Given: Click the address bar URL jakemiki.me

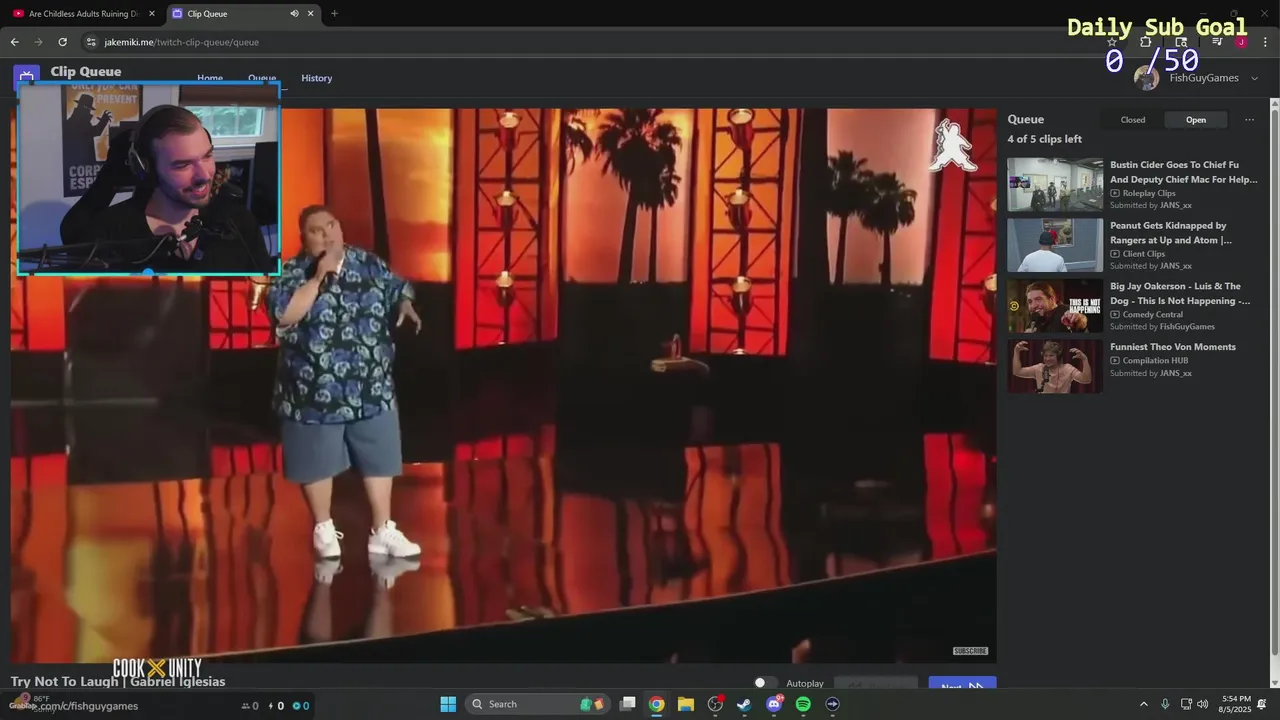Looking at the screenshot, I should coord(181,42).
